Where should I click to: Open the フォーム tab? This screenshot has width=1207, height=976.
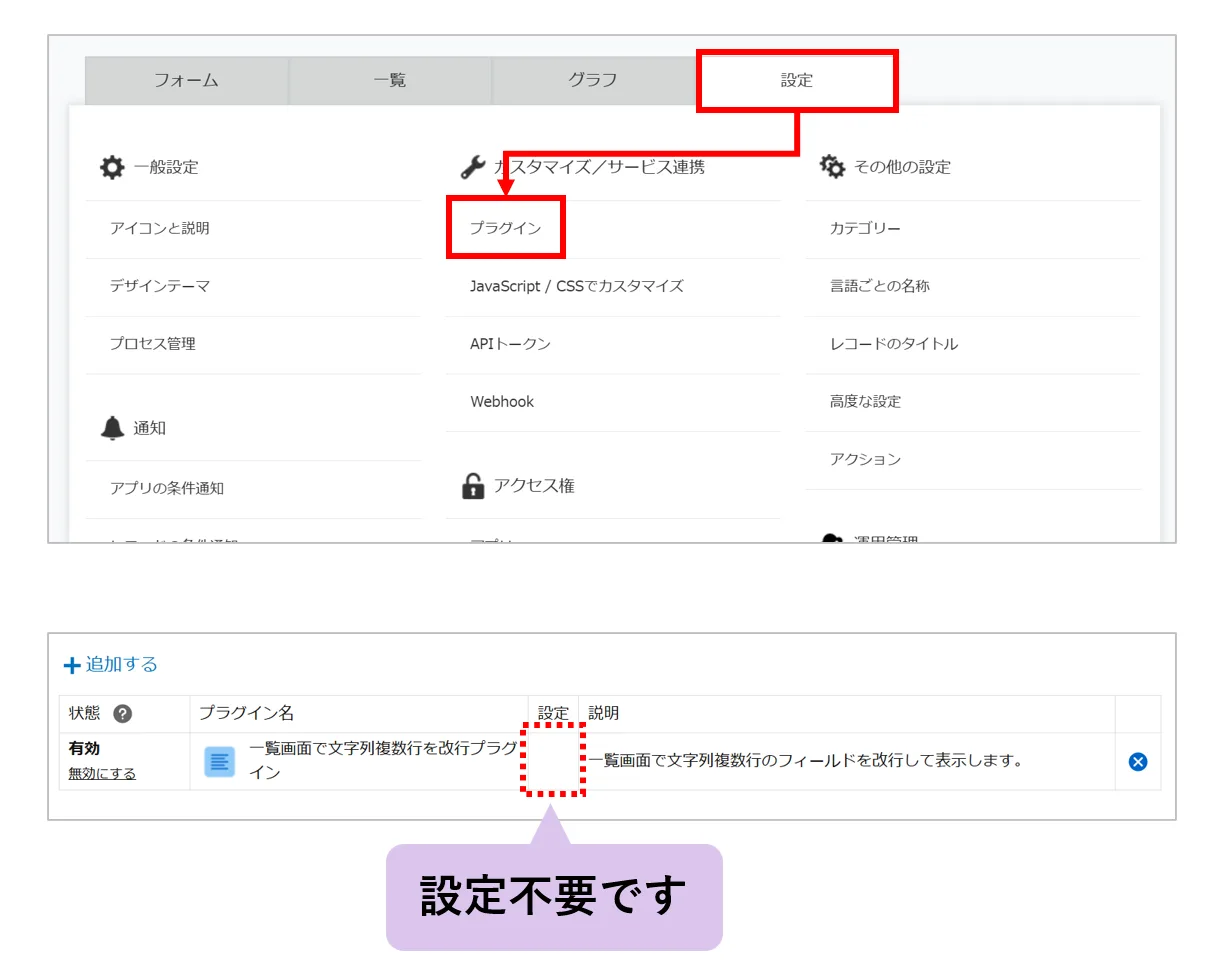coord(187,80)
